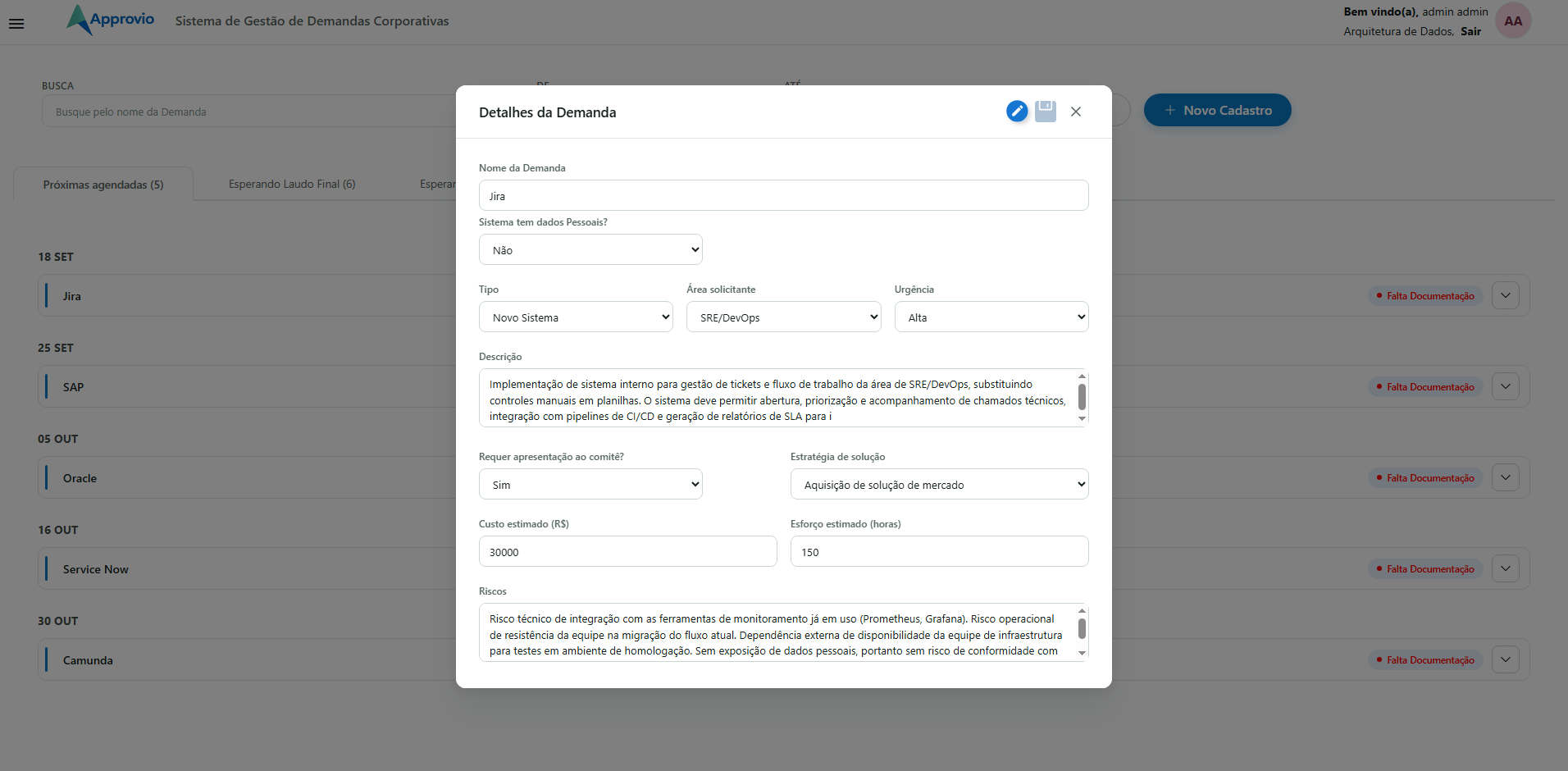Click the Sair logout link
The height and width of the screenshot is (771, 1568).
click(1470, 31)
